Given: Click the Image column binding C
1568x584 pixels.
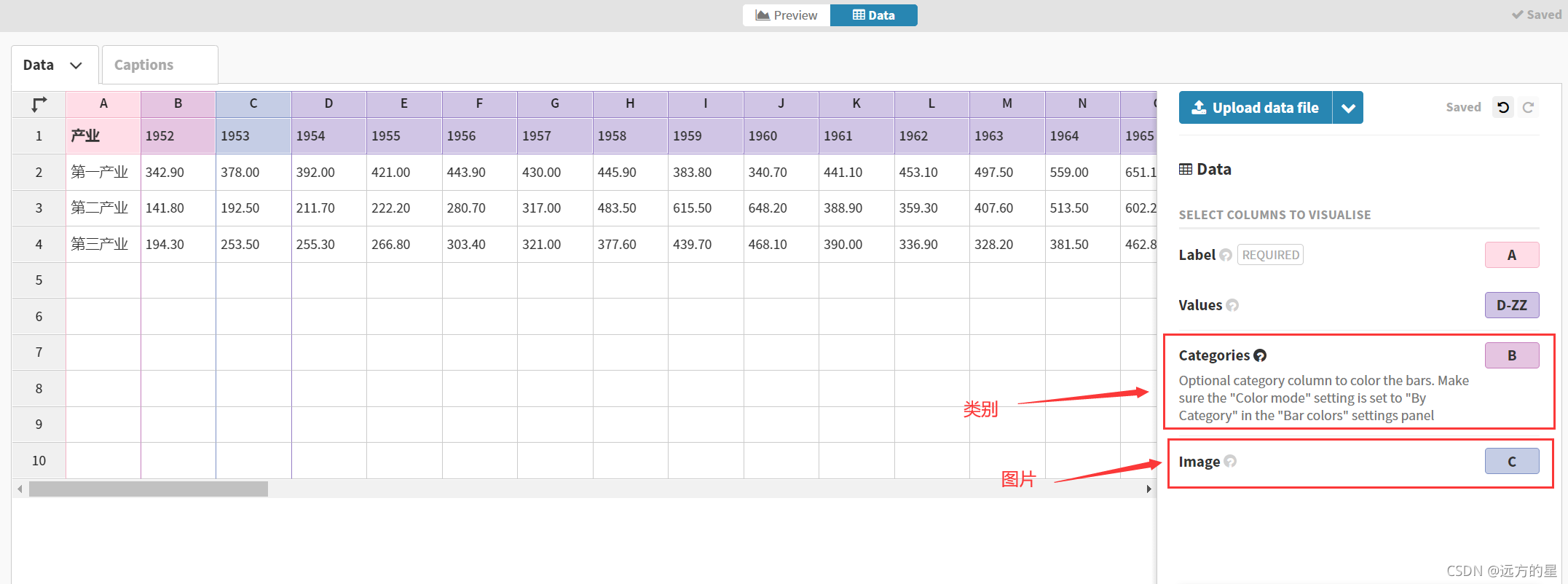Looking at the screenshot, I should (1512, 461).
